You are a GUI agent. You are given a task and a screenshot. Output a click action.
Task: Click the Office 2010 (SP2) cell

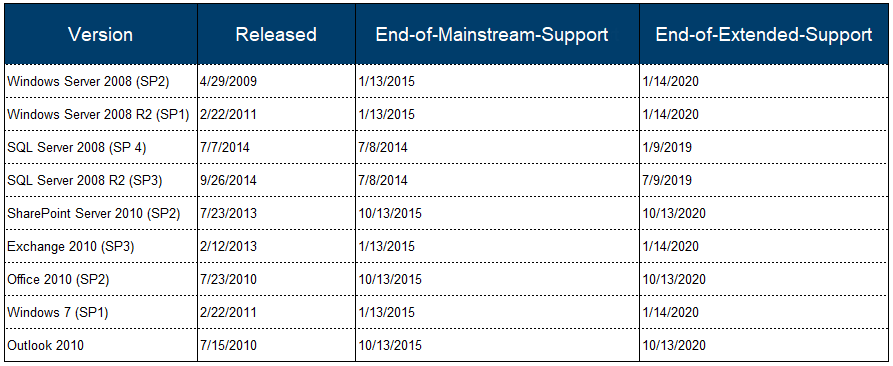[101, 279]
